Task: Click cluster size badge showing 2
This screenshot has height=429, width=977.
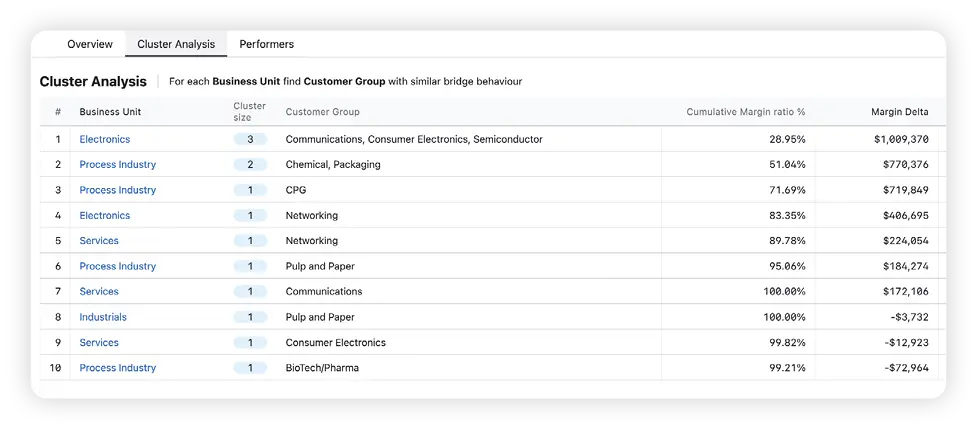Action: [x=250, y=164]
